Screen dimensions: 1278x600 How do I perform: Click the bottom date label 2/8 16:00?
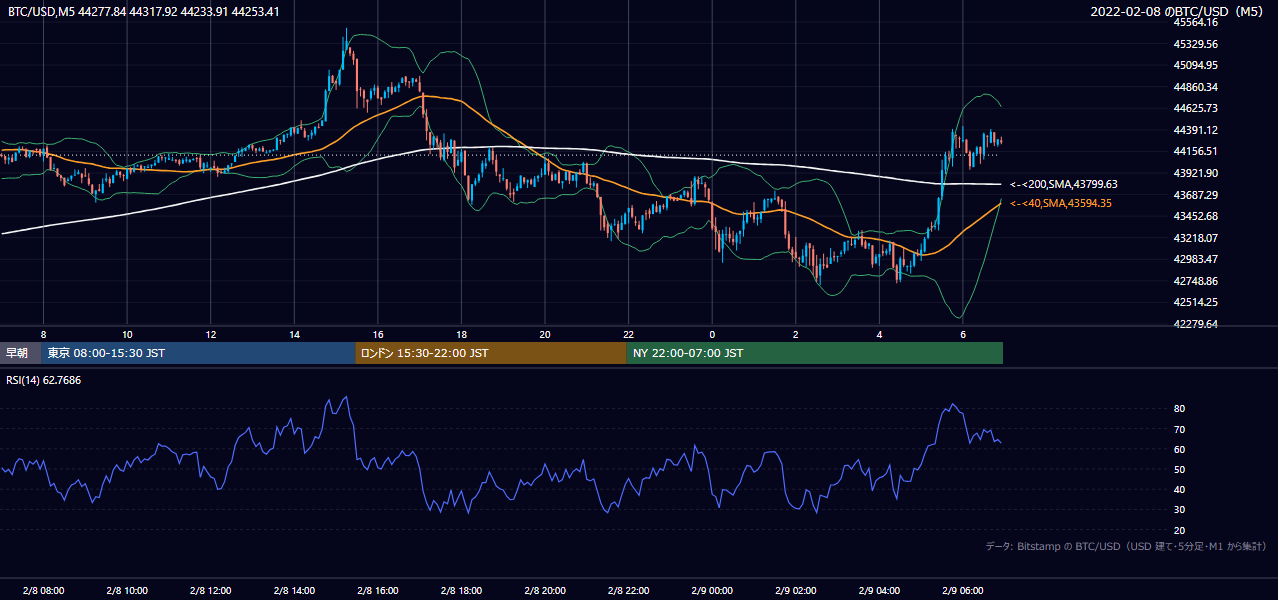coord(378,590)
